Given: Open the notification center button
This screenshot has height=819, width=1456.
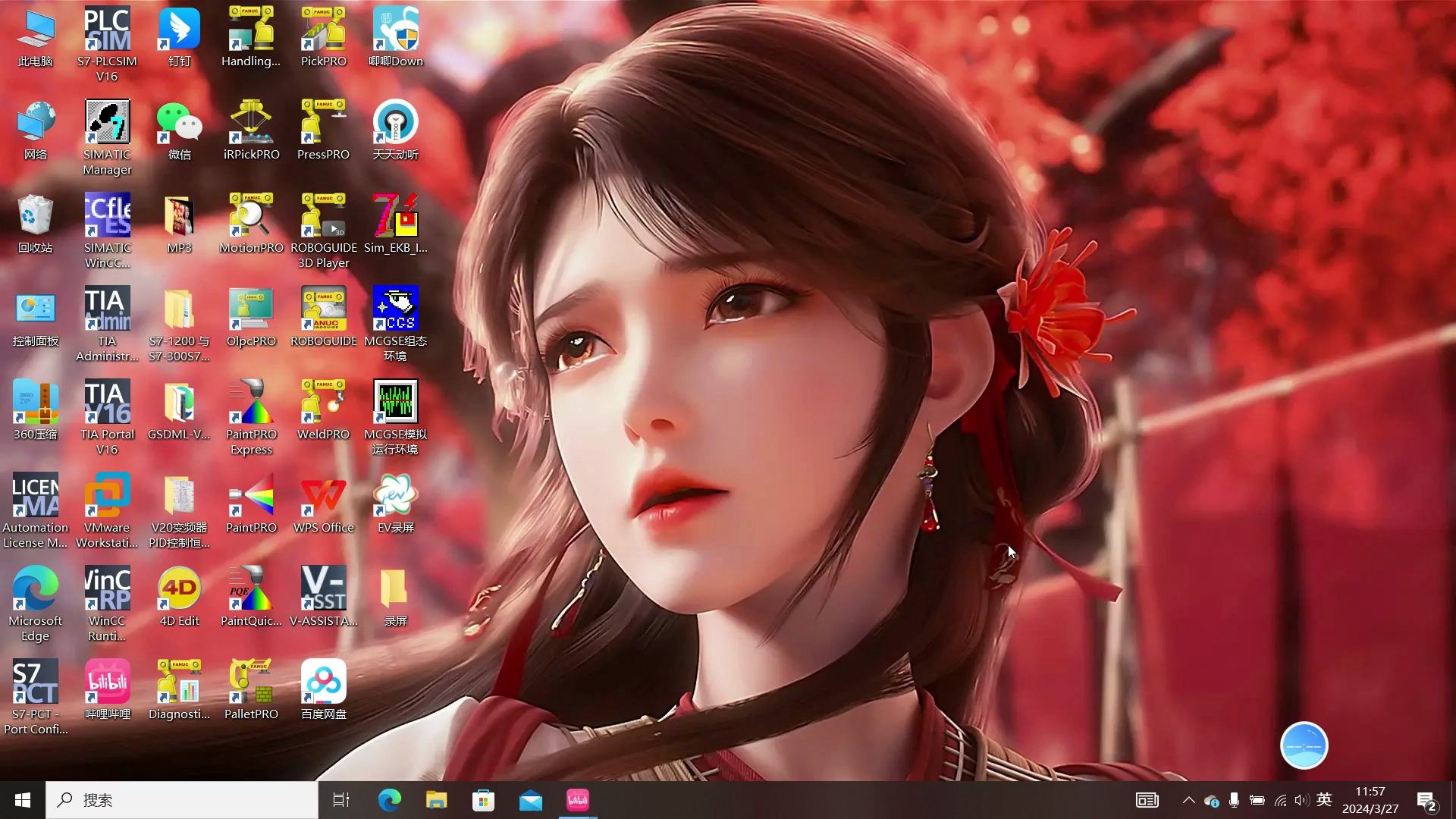Looking at the screenshot, I should coord(1426,800).
